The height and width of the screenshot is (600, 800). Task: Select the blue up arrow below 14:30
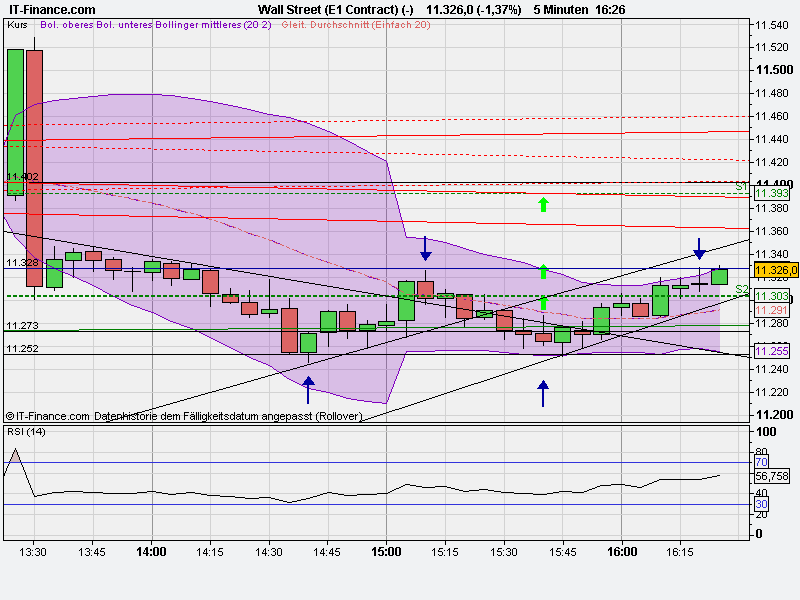point(307,386)
